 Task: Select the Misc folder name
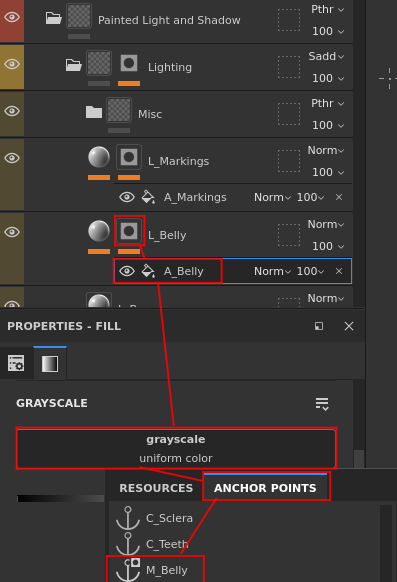click(150, 114)
